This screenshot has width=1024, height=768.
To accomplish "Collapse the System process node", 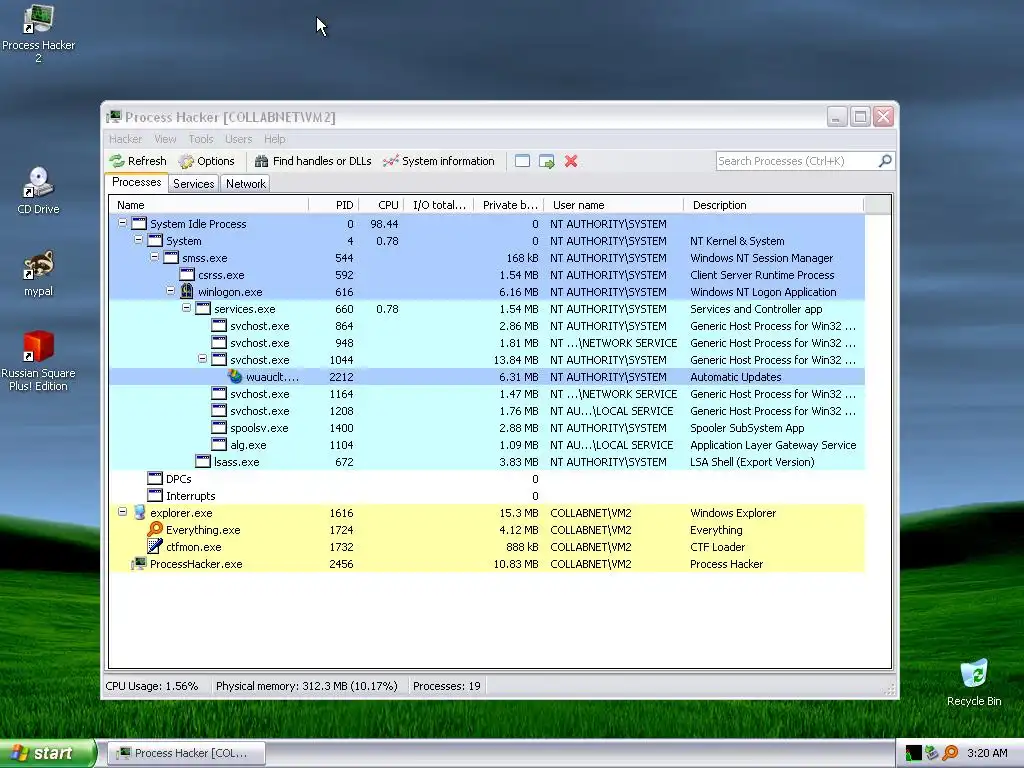I will tap(138, 240).
